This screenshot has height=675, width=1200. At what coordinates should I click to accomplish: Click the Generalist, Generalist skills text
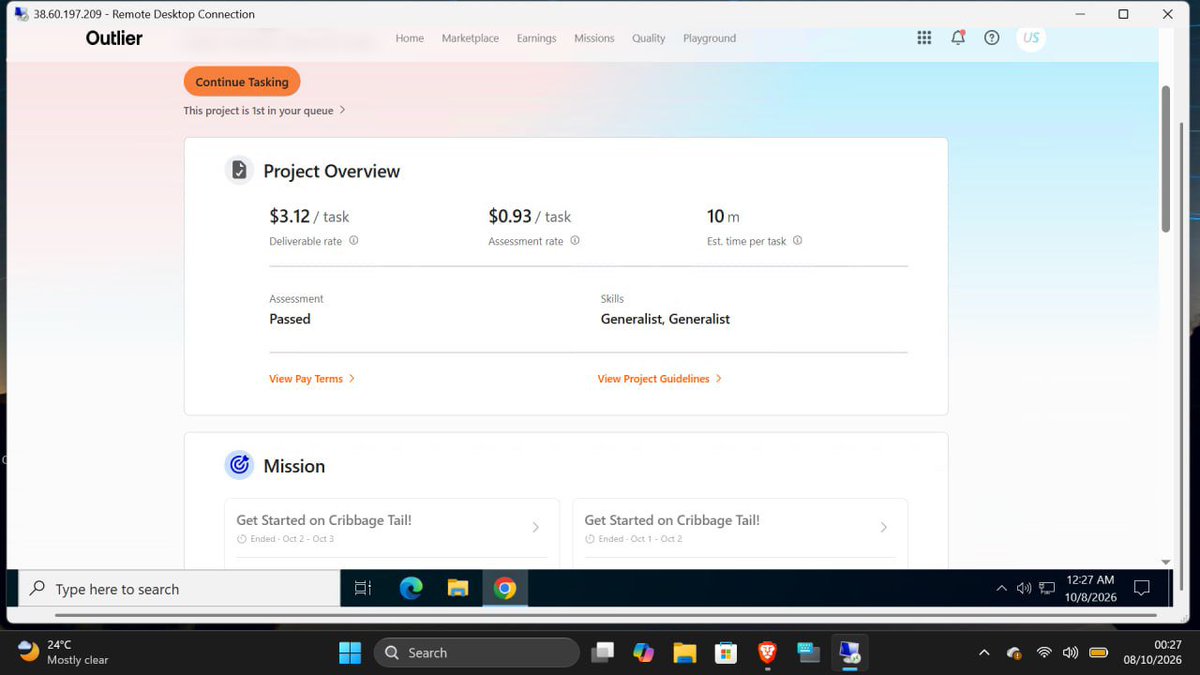click(x=665, y=319)
